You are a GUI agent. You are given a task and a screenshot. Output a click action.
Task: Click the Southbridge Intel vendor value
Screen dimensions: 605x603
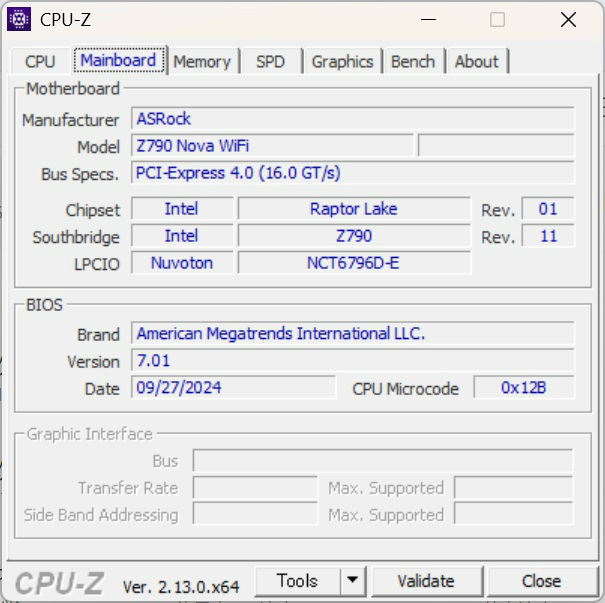tap(182, 236)
